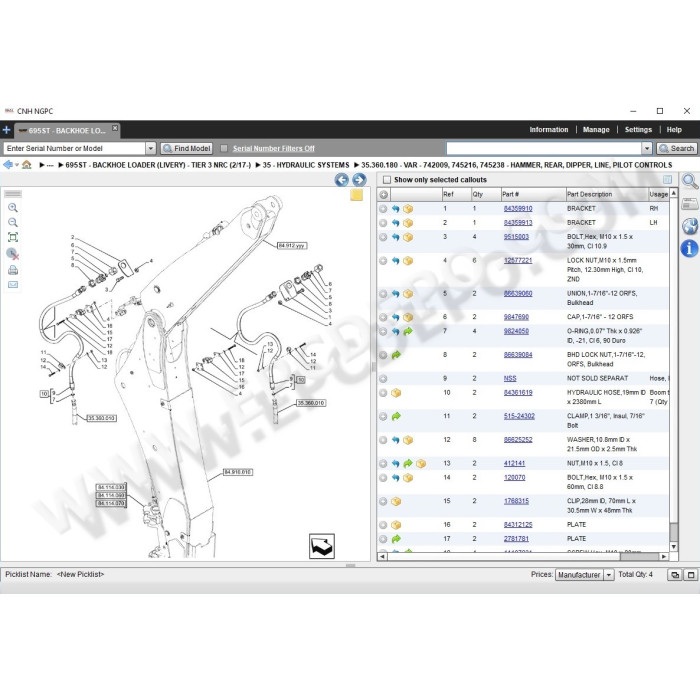Go to previous diagram with blue arrow
This screenshot has height=700, width=700.
point(342,180)
